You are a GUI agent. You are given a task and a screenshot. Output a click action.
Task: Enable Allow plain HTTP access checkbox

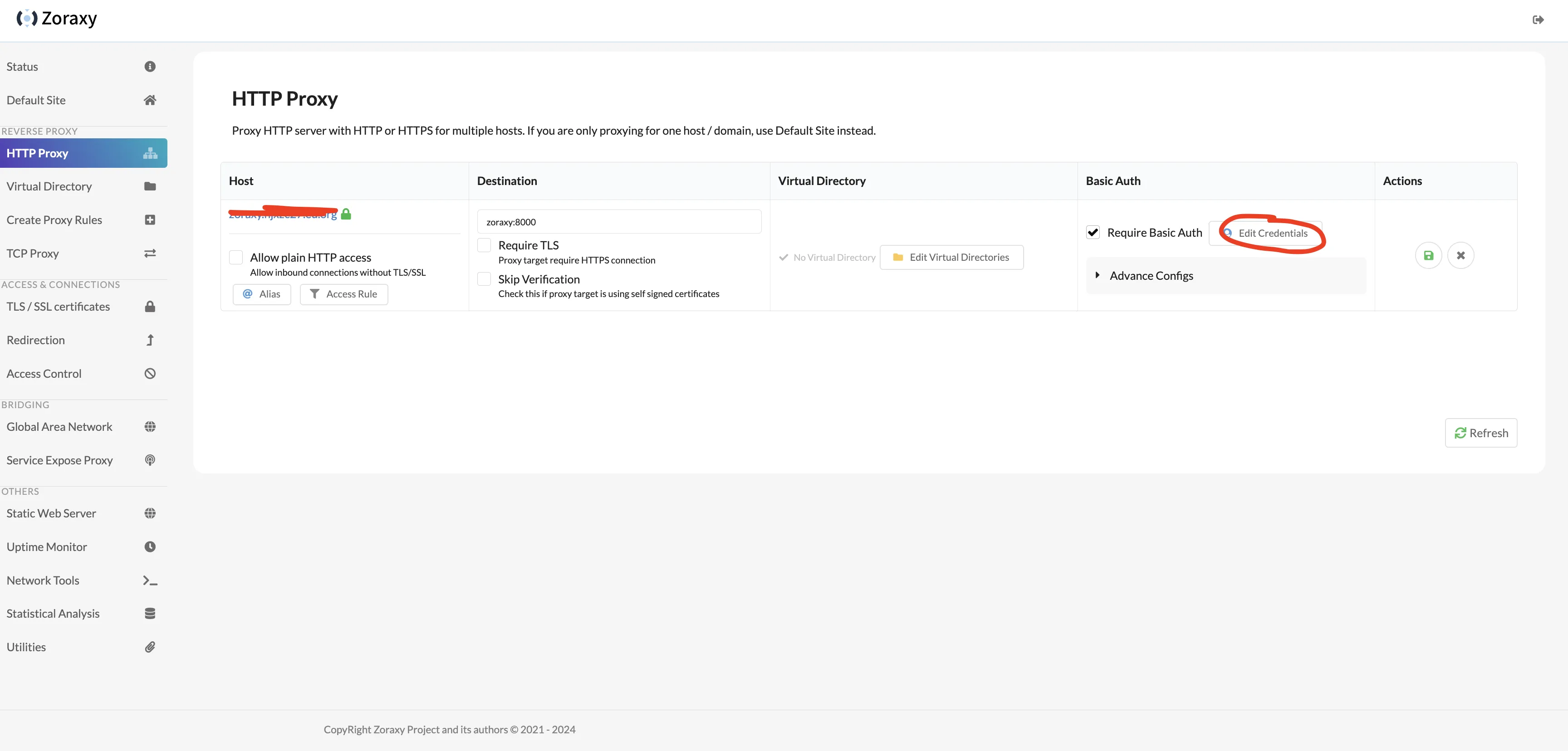(236, 258)
